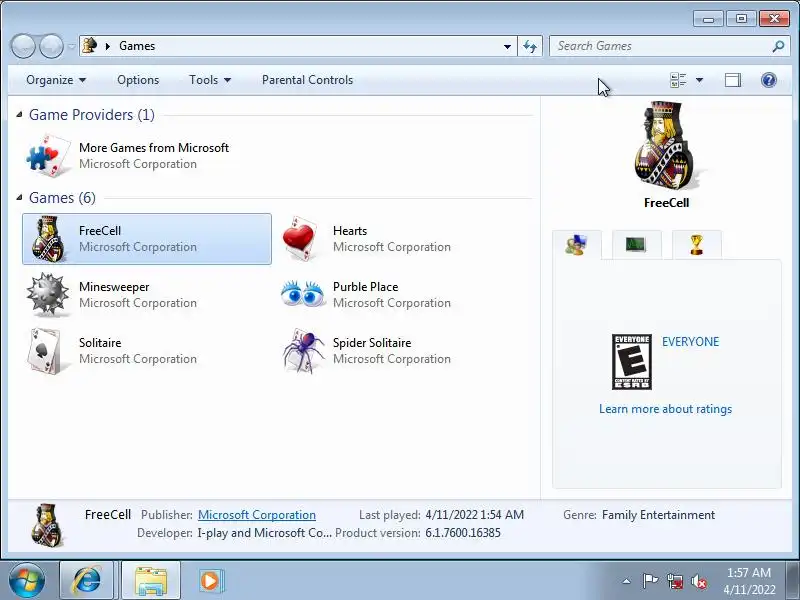Screen dimensions: 800x600
Task: Select the Spider Solitaire spider icon
Action: (304, 351)
